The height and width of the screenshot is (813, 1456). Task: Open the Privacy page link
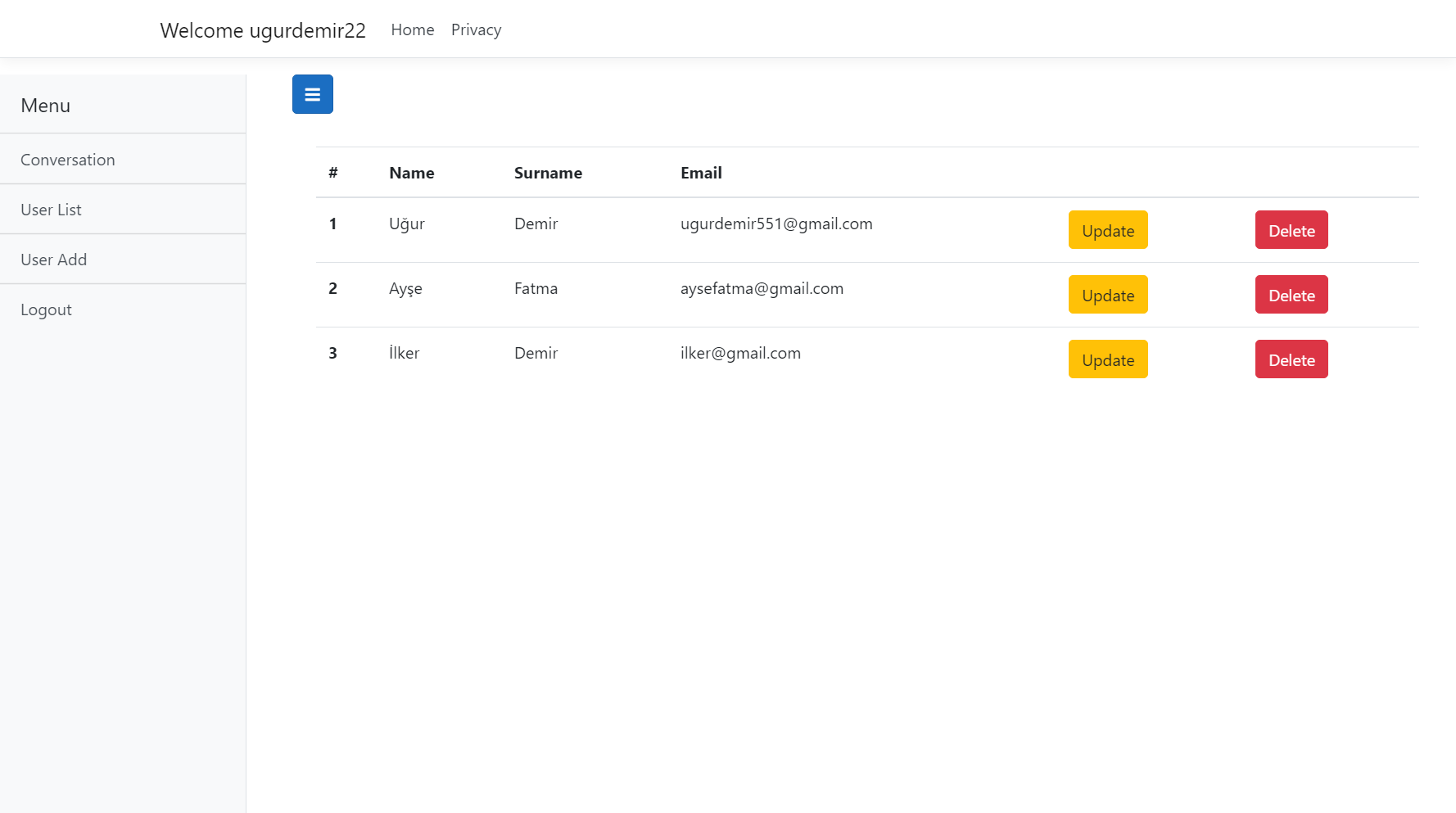476,29
